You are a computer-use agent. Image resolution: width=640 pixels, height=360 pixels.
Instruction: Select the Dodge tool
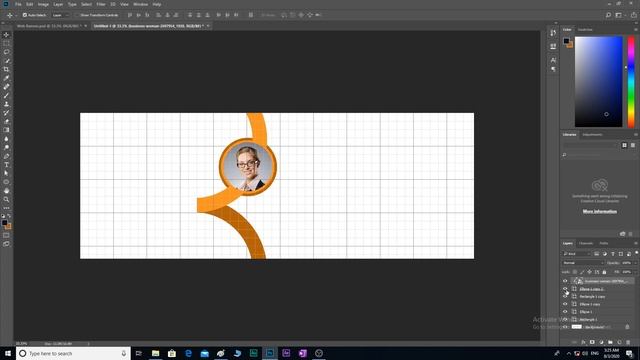tap(6, 147)
